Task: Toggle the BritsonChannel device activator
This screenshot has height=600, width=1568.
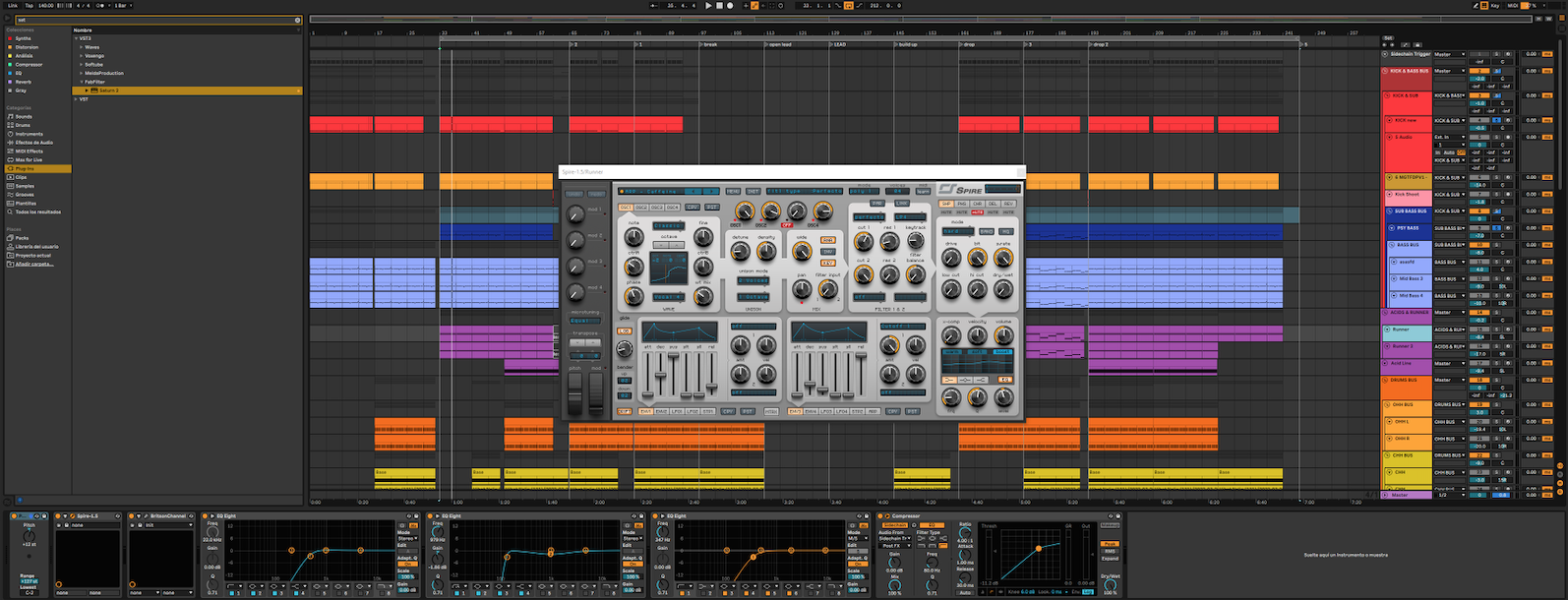Action: [131, 515]
